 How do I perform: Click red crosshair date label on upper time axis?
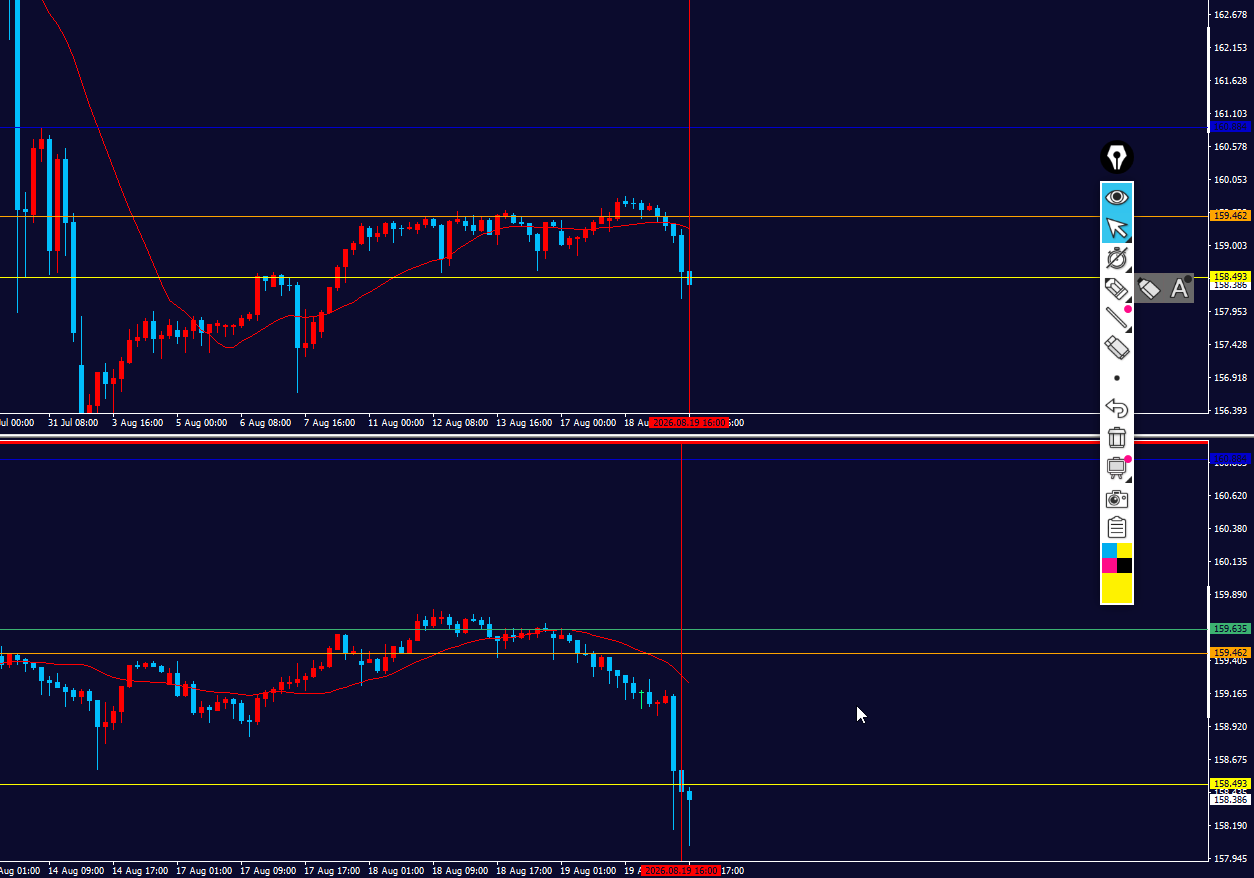pyautogui.click(x=689, y=423)
